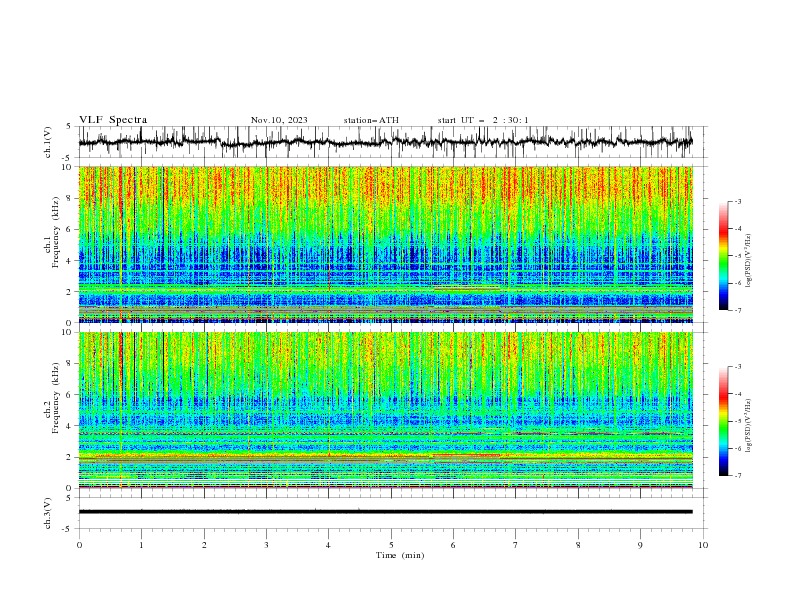The image size is (792, 612).
Task: Select the "Time (min)" x-axis label
Action: coord(400,555)
